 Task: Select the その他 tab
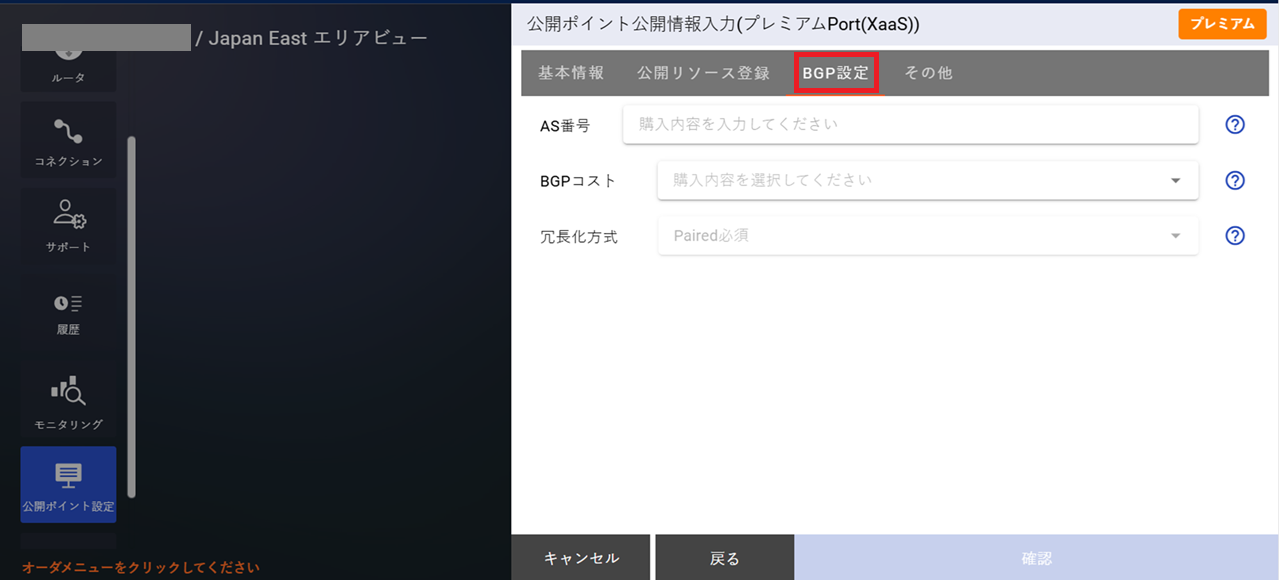[x=926, y=72]
